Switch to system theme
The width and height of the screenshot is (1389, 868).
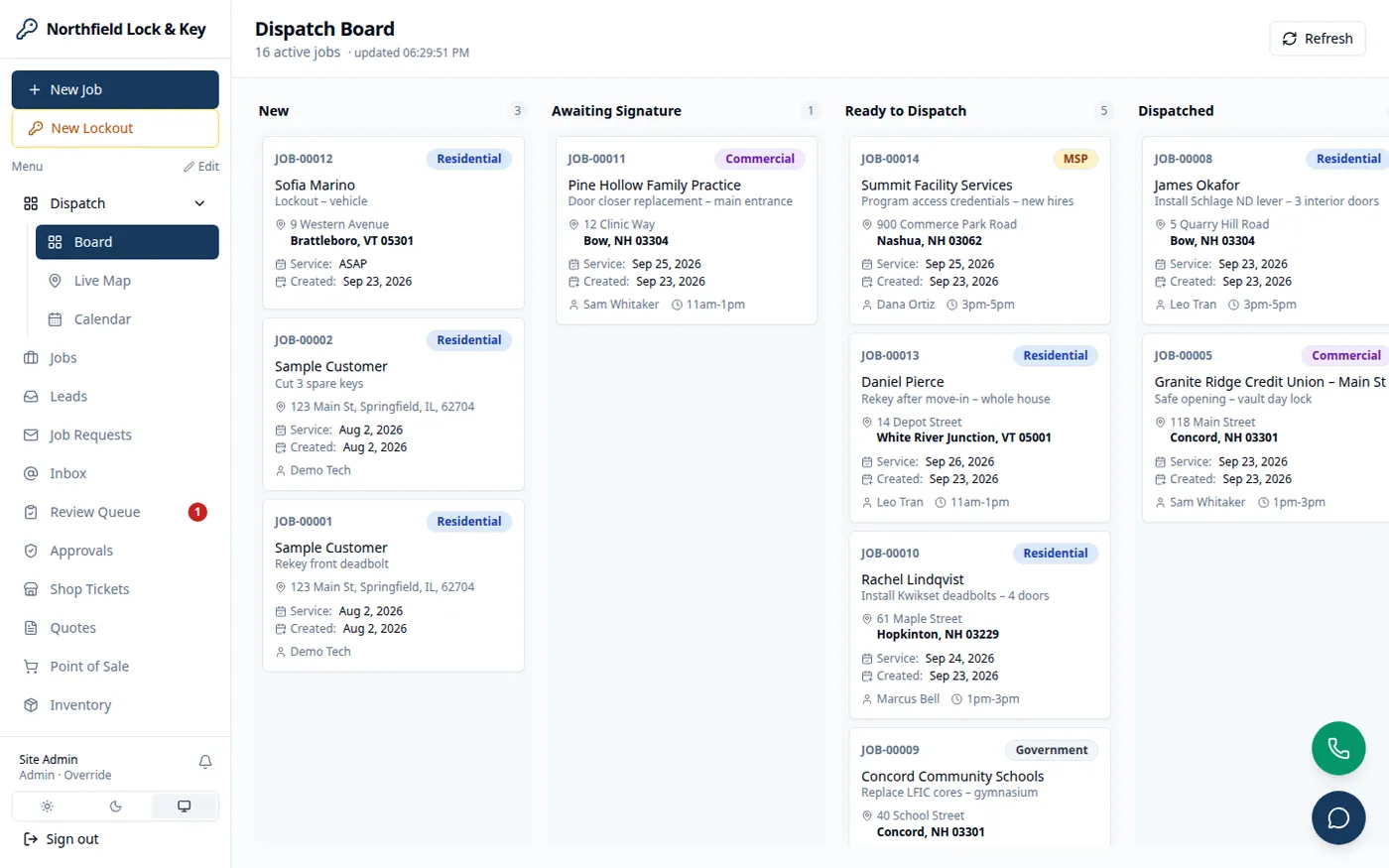(x=184, y=806)
